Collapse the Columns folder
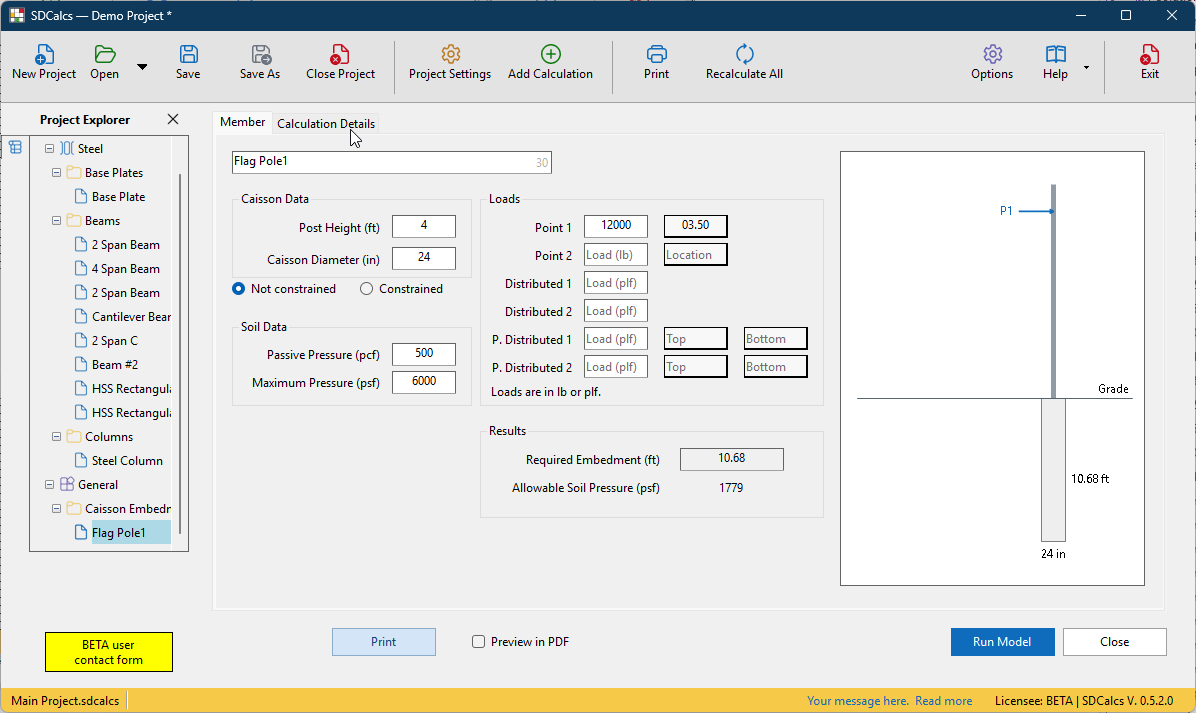This screenshot has width=1196, height=713. pos(56,437)
